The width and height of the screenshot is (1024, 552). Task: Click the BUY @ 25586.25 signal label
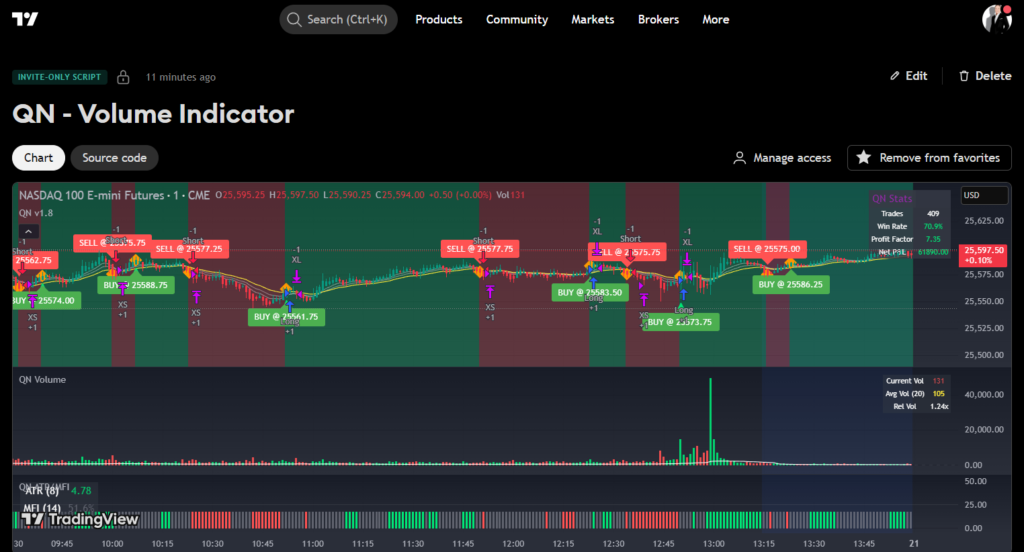click(790, 284)
